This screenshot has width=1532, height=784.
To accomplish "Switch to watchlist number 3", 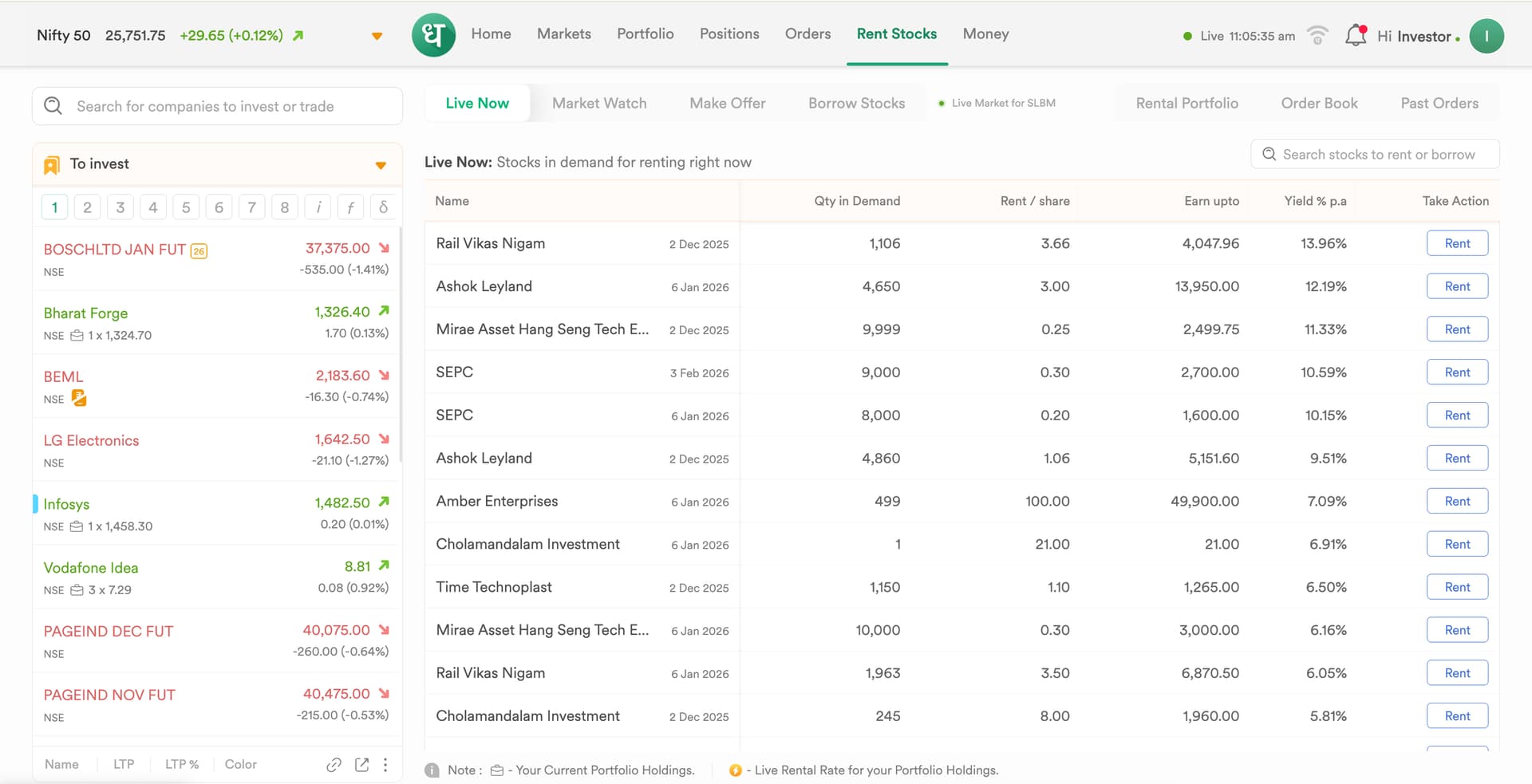I will tap(120, 207).
